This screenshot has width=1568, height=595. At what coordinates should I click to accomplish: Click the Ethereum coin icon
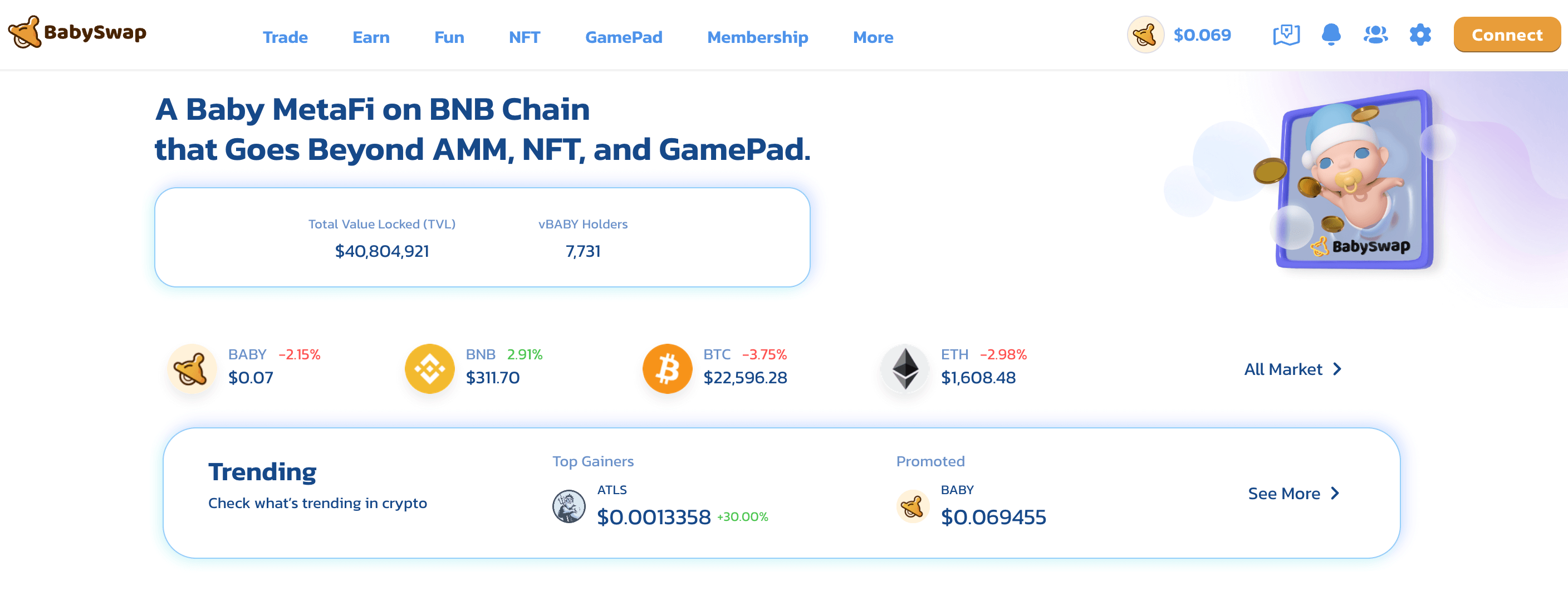pyautogui.click(x=905, y=369)
